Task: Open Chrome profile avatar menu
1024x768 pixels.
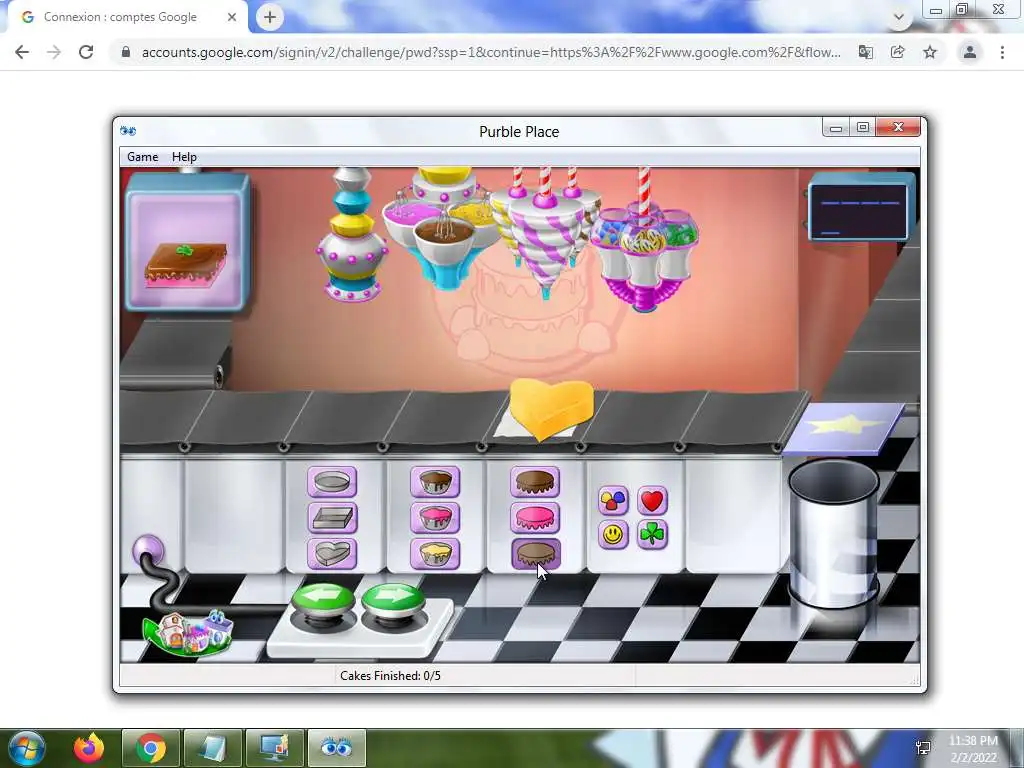Action: tap(970, 52)
